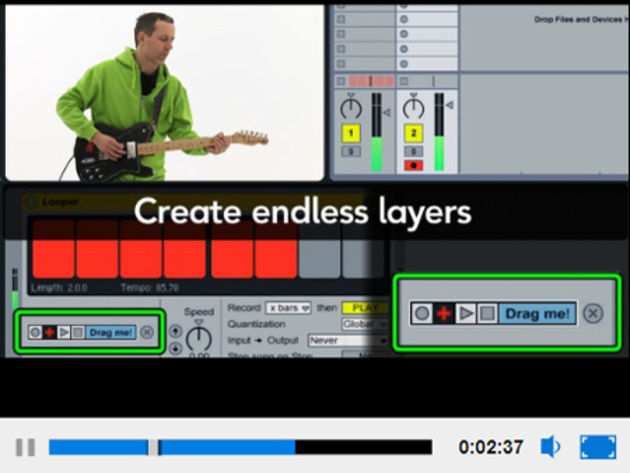Click track 1 clip status red blocks display
The width and height of the screenshot is (630, 473).
[371, 81]
